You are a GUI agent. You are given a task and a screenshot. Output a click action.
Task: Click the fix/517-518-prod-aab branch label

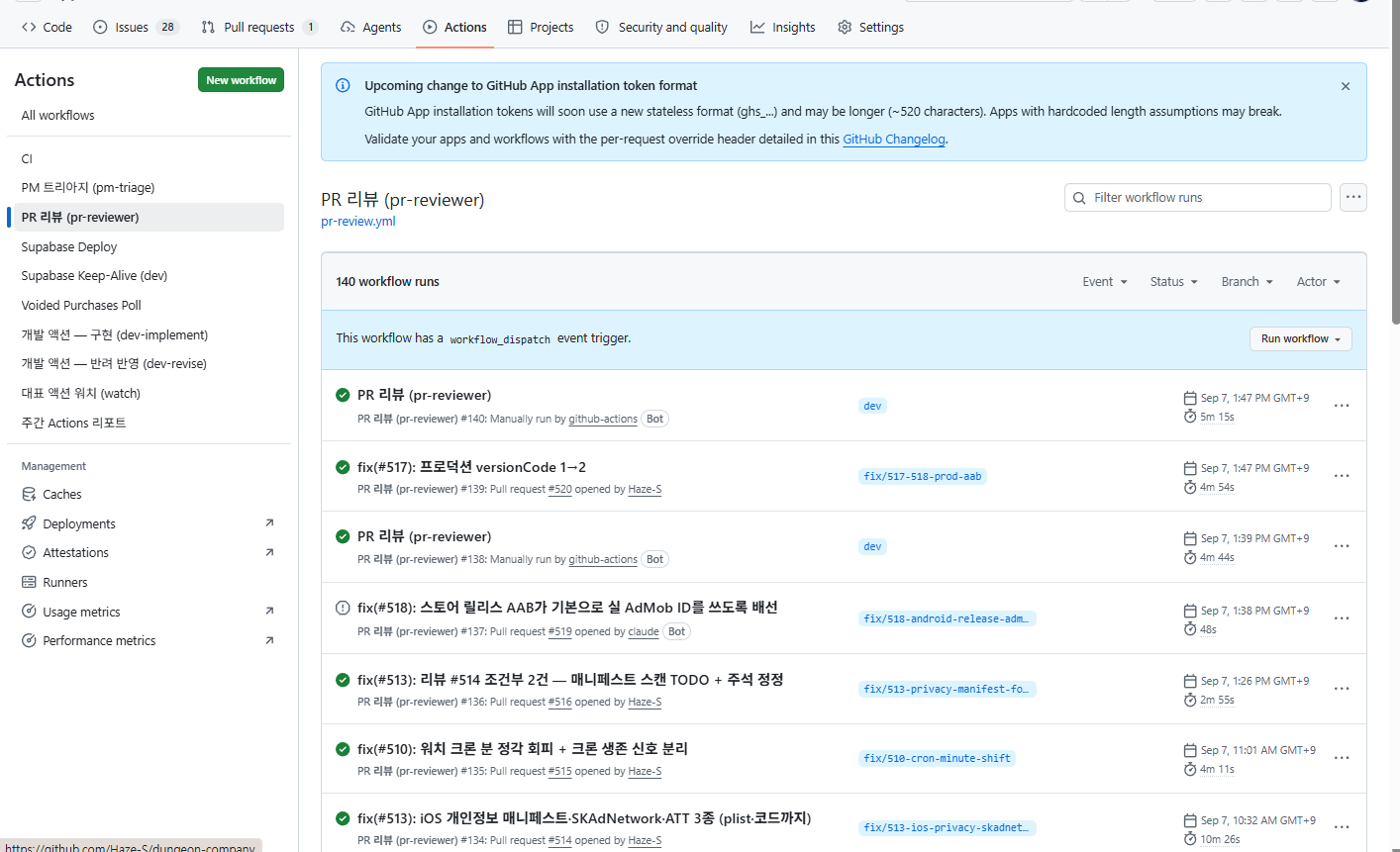click(923, 476)
